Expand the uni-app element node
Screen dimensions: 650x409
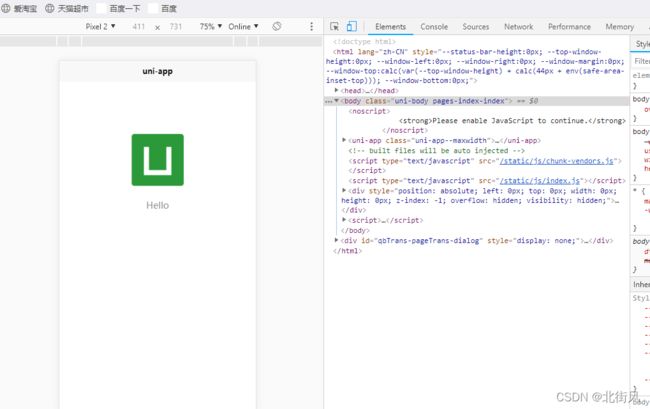[344, 140]
